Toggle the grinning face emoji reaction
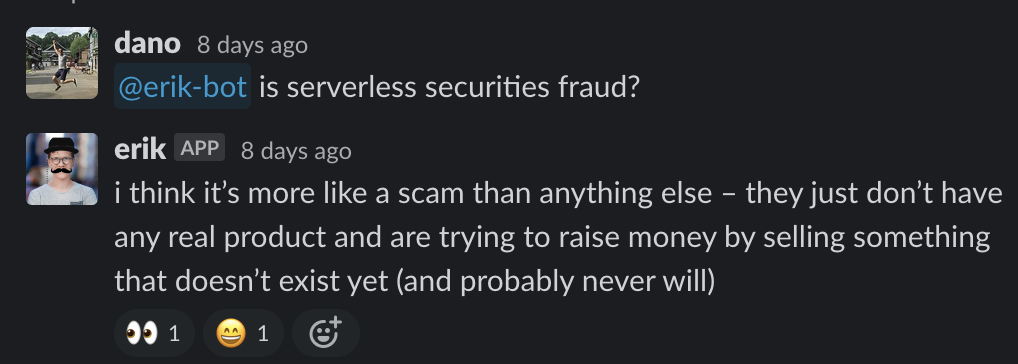Screen dimensions: 1018x364 click(243, 333)
